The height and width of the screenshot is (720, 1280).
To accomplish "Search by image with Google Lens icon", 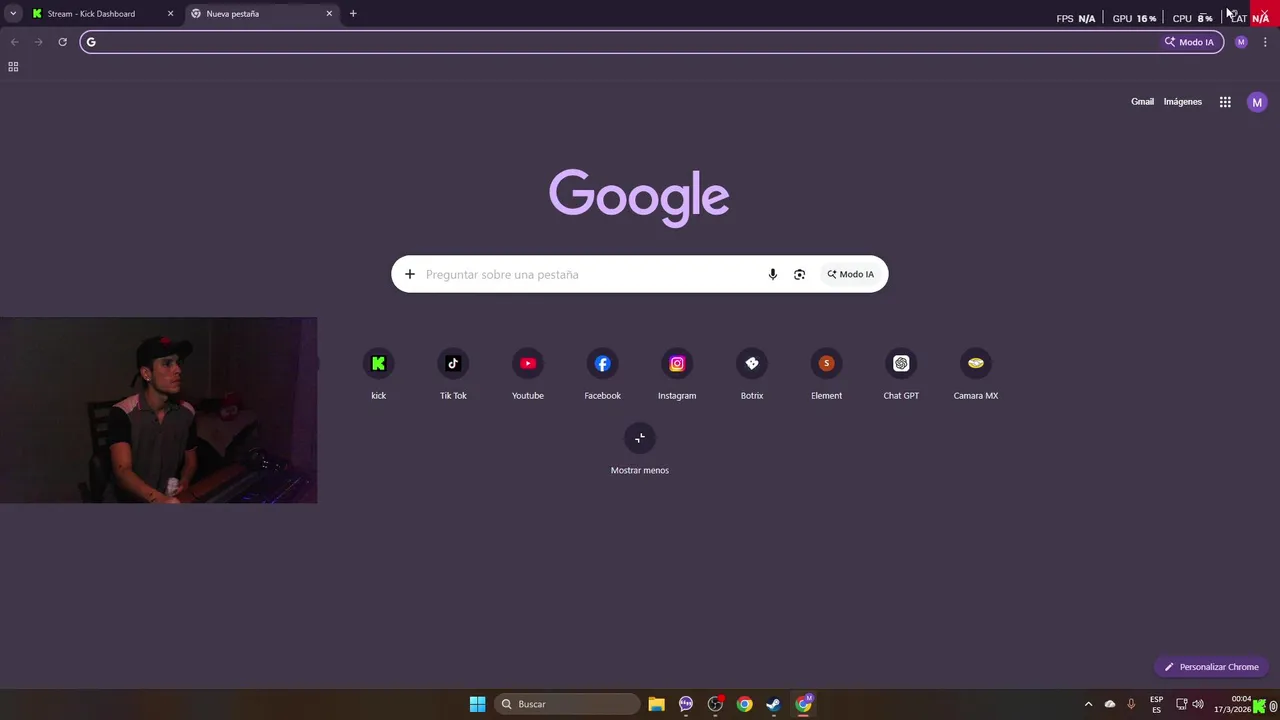I will [x=799, y=274].
